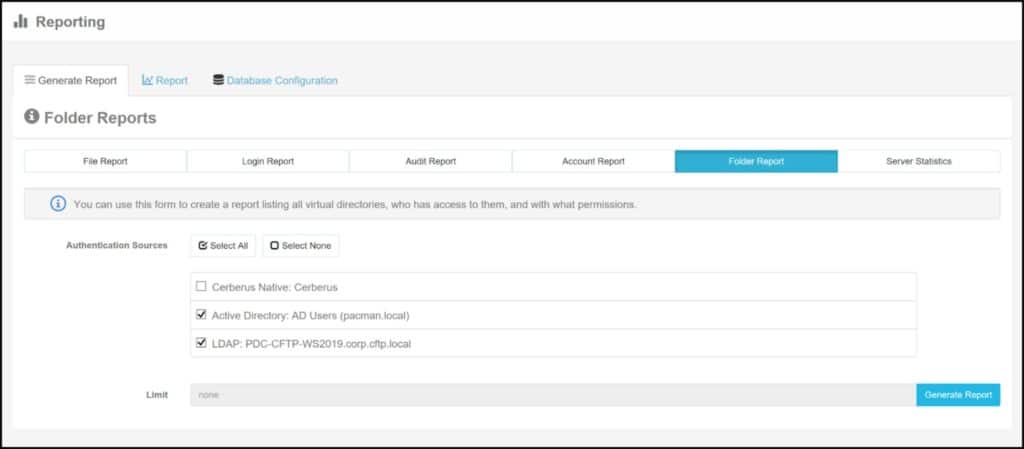Image resolution: width=1024 pixels, height=449 pixels.
Task: Click the Limit input field
Action: tap(552, 395)
